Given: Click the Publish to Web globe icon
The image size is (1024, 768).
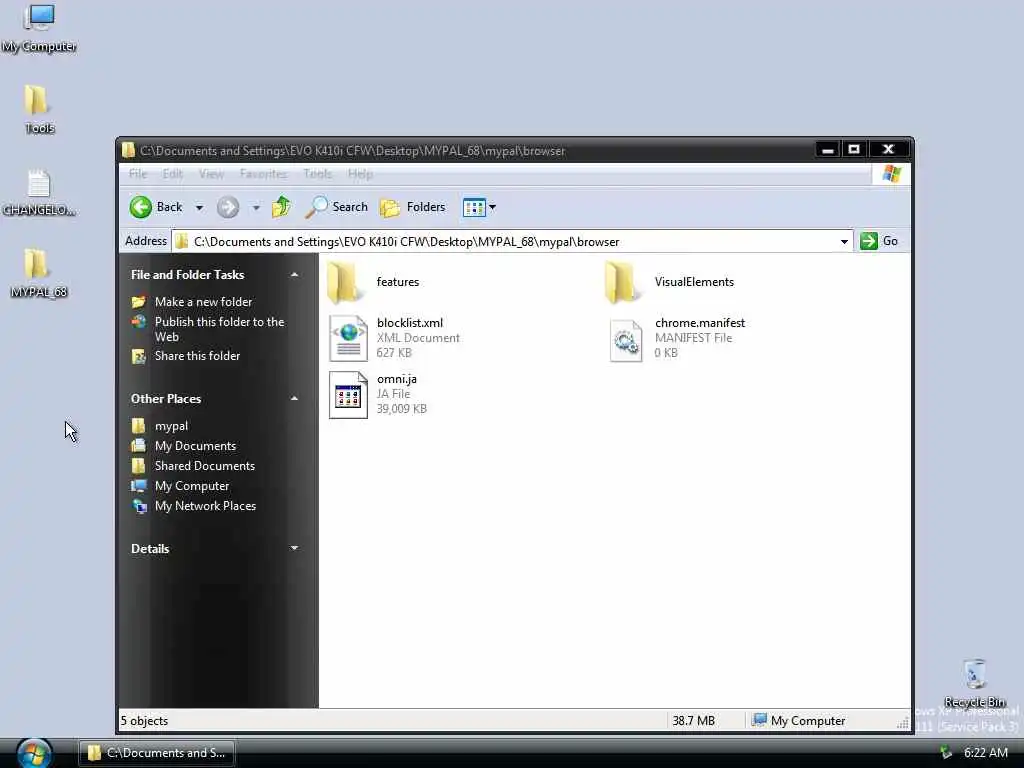Looking at the screenshot, I should click(138, 322).
